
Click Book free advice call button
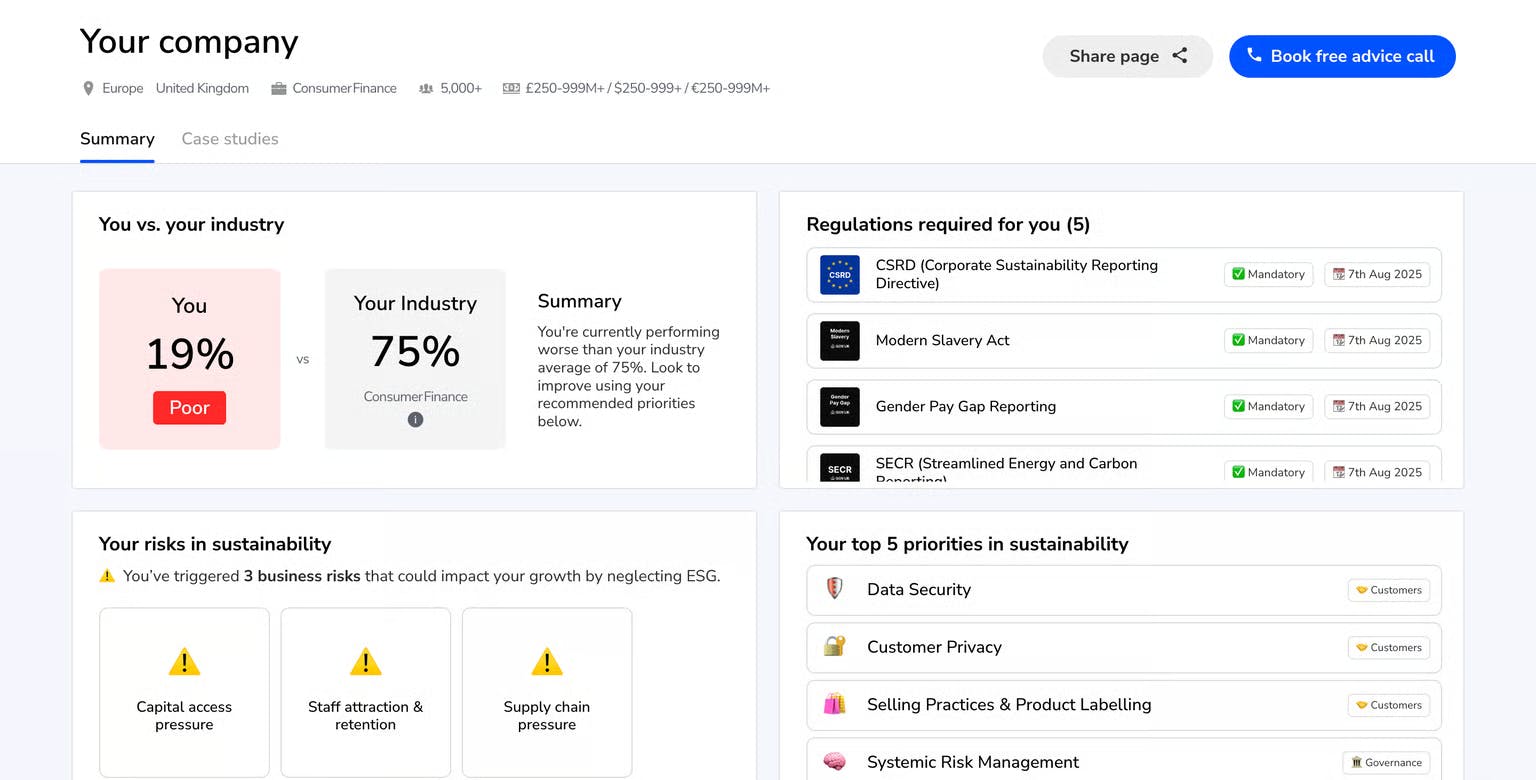1341,57
